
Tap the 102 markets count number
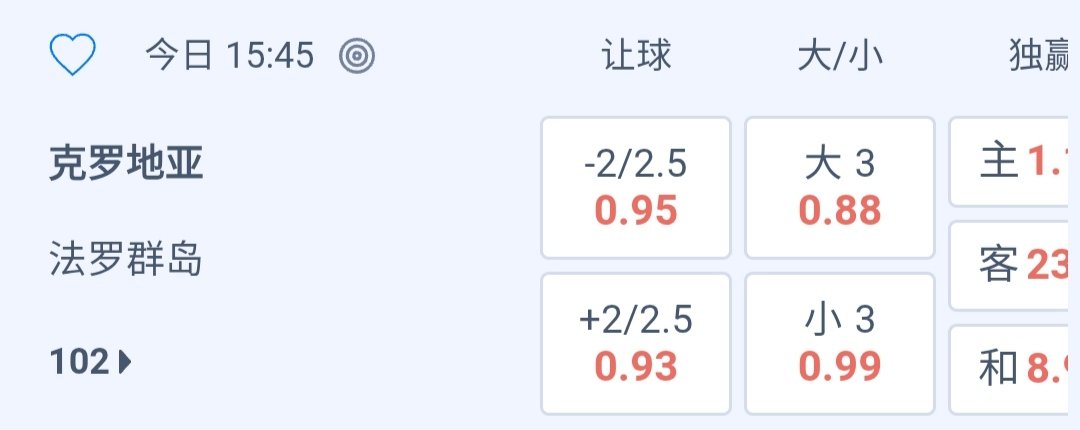click(x=79, y=362)
